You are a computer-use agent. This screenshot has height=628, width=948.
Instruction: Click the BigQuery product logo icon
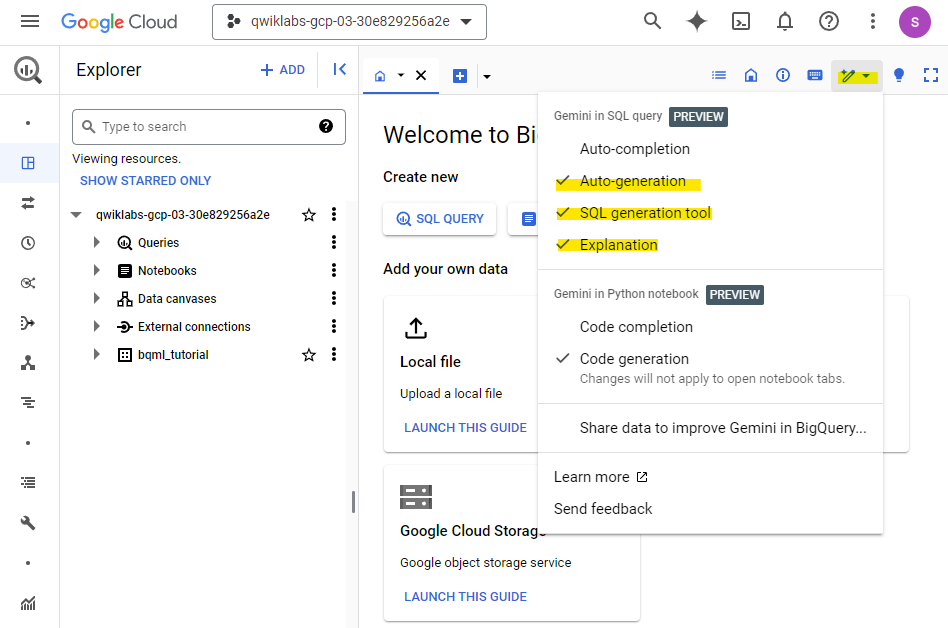[28, 70]
